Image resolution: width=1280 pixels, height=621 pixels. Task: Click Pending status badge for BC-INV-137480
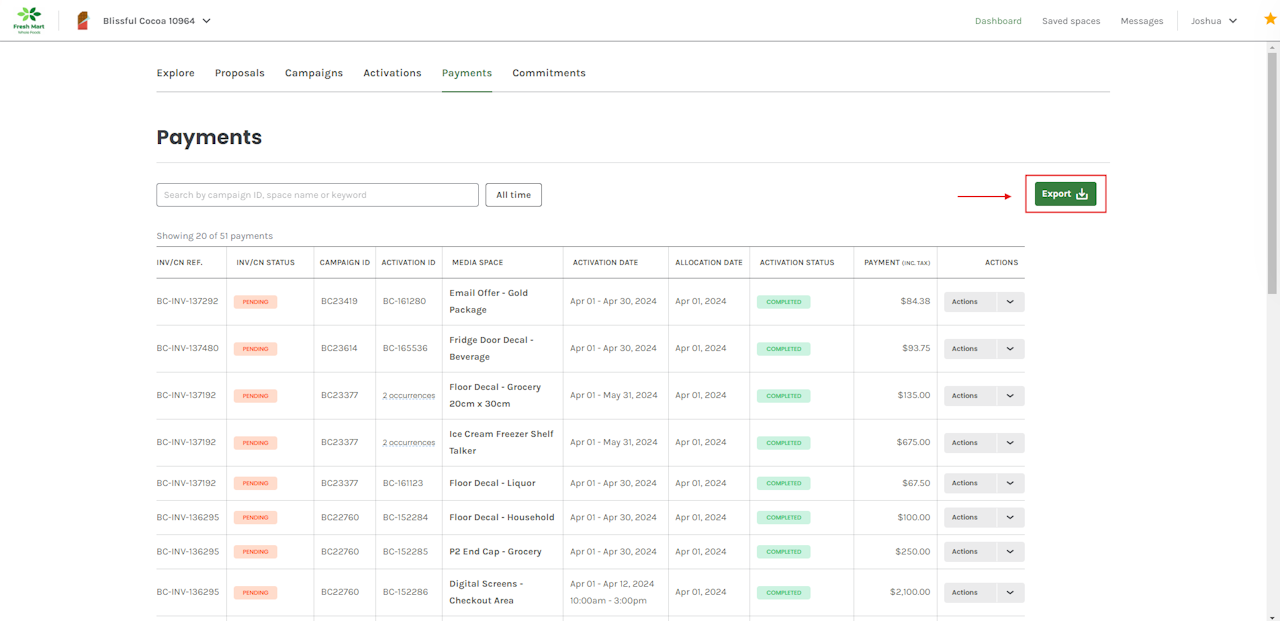[x=255, y=349]
